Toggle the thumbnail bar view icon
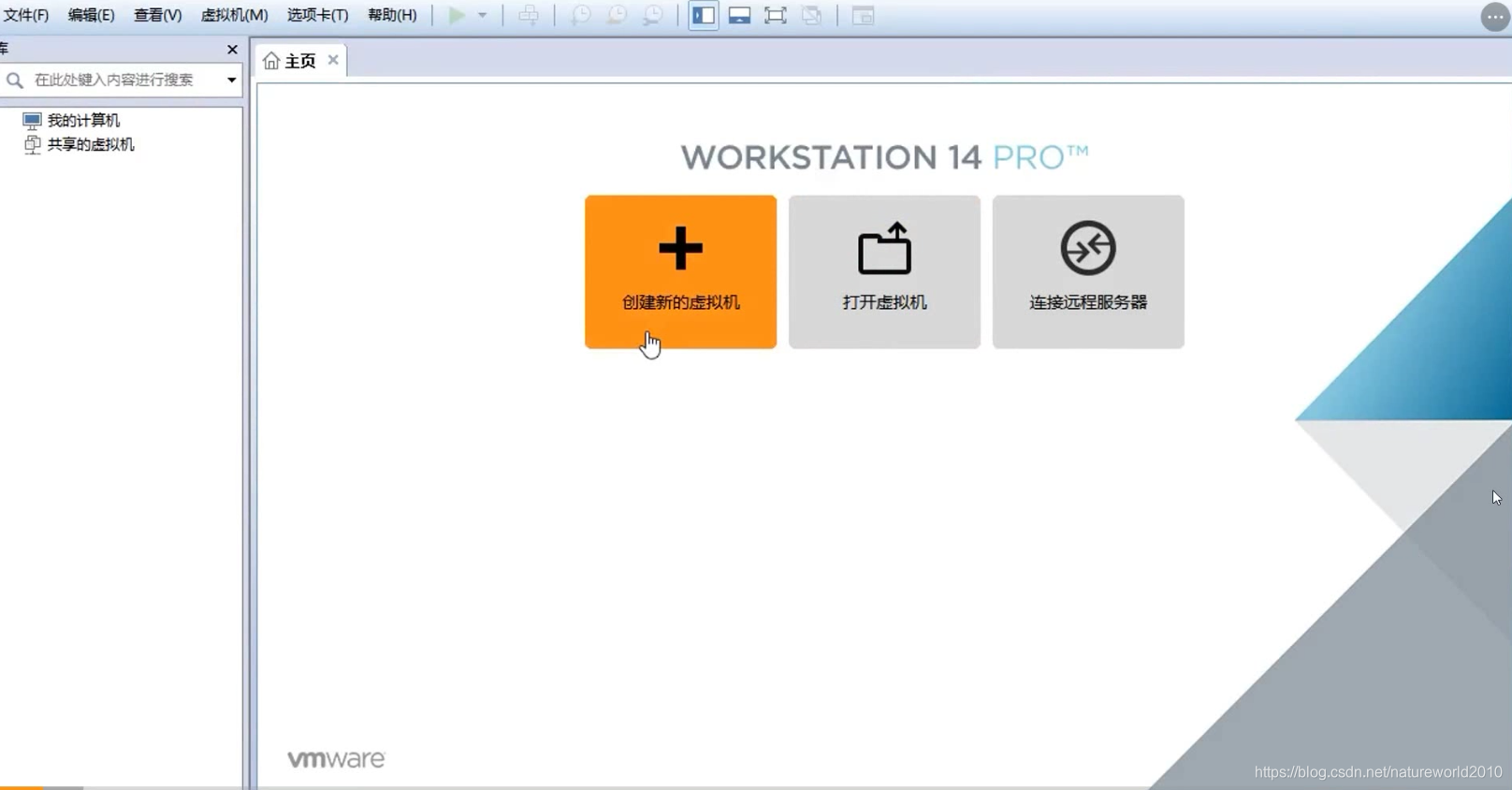This screenshot has height=790, width=1512. click(x=739, y=15)
